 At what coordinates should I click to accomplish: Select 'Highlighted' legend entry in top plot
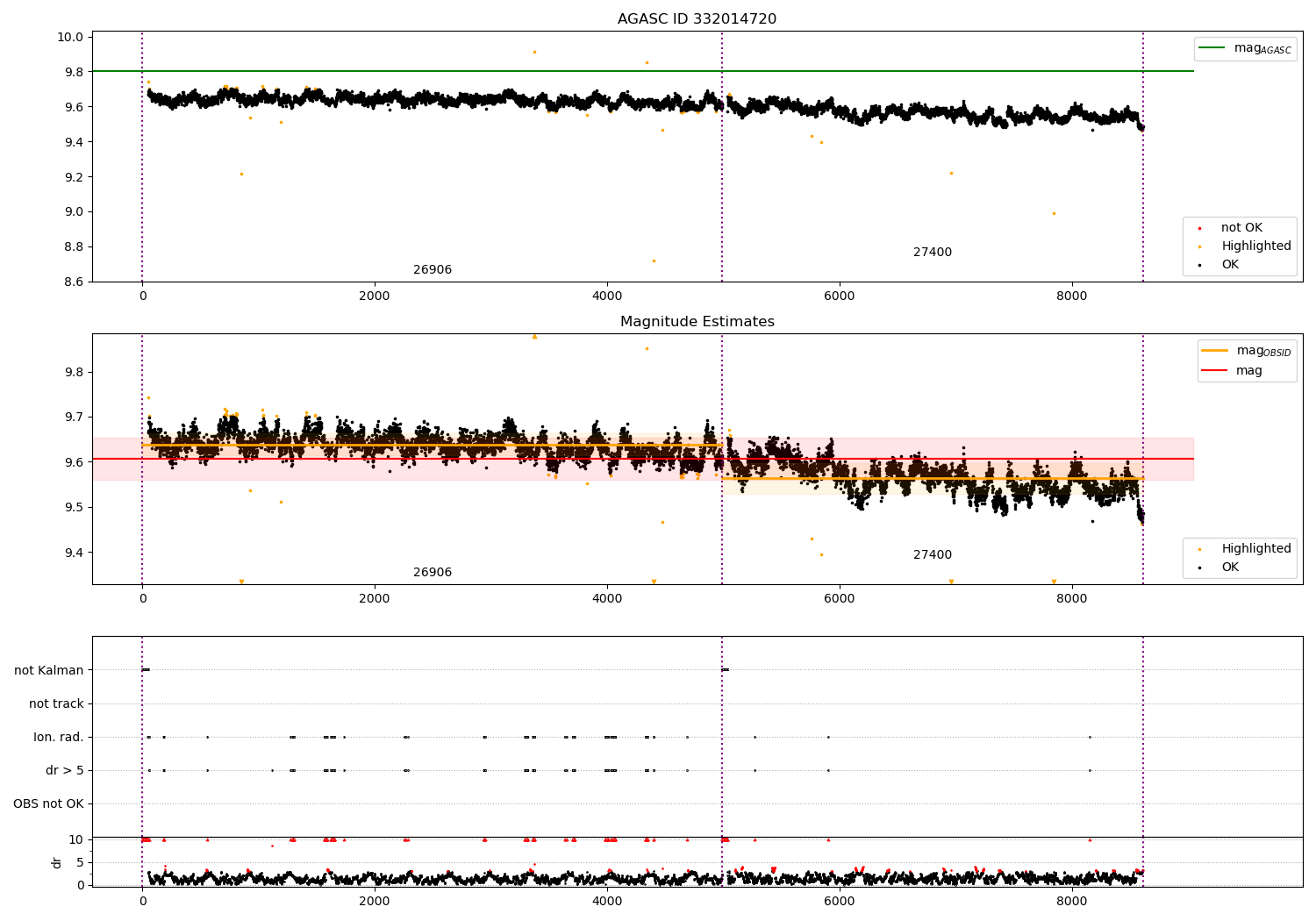(1256, 246)
